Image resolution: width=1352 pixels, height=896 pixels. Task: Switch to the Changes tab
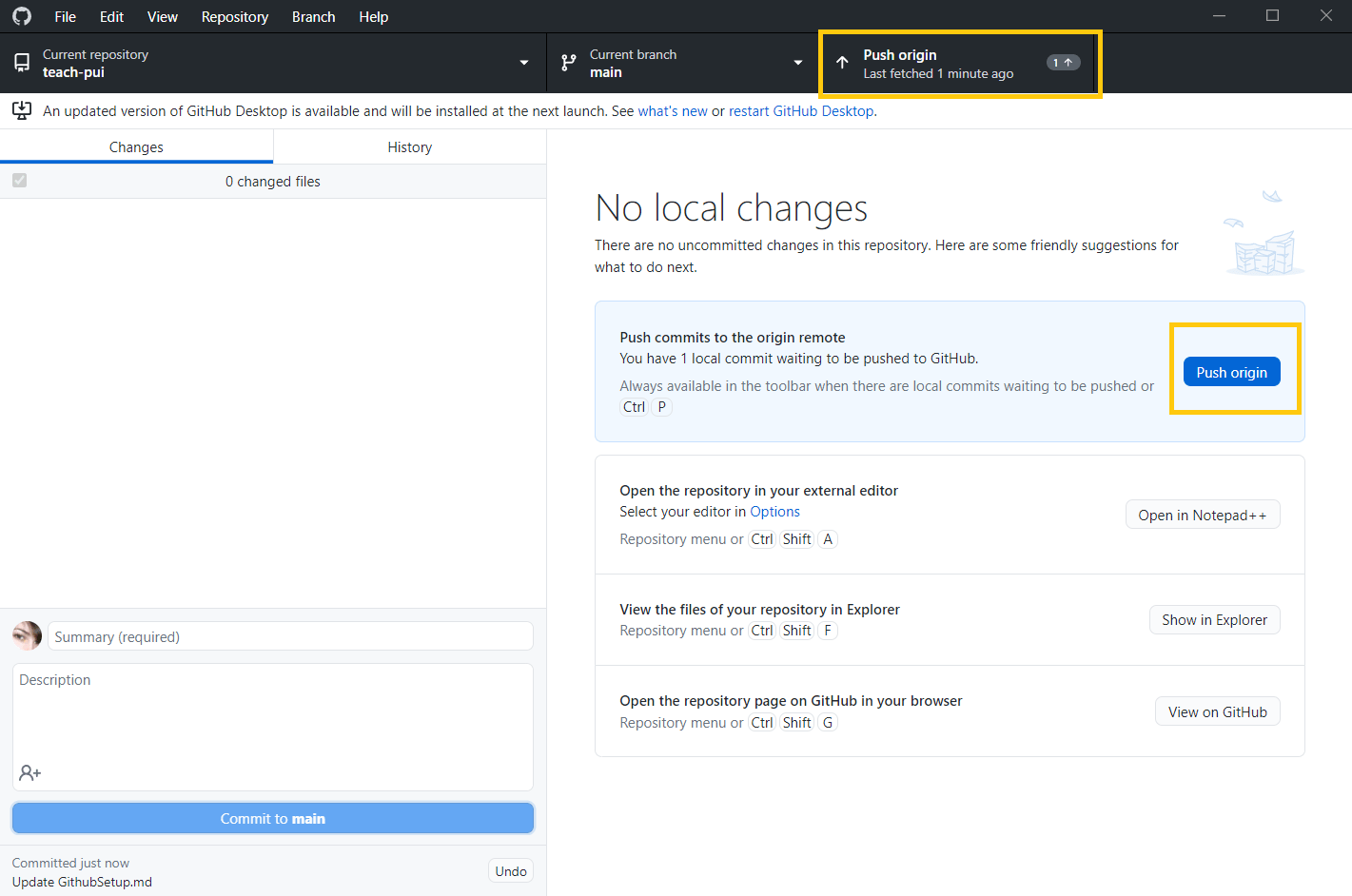(x=136, y=146)
